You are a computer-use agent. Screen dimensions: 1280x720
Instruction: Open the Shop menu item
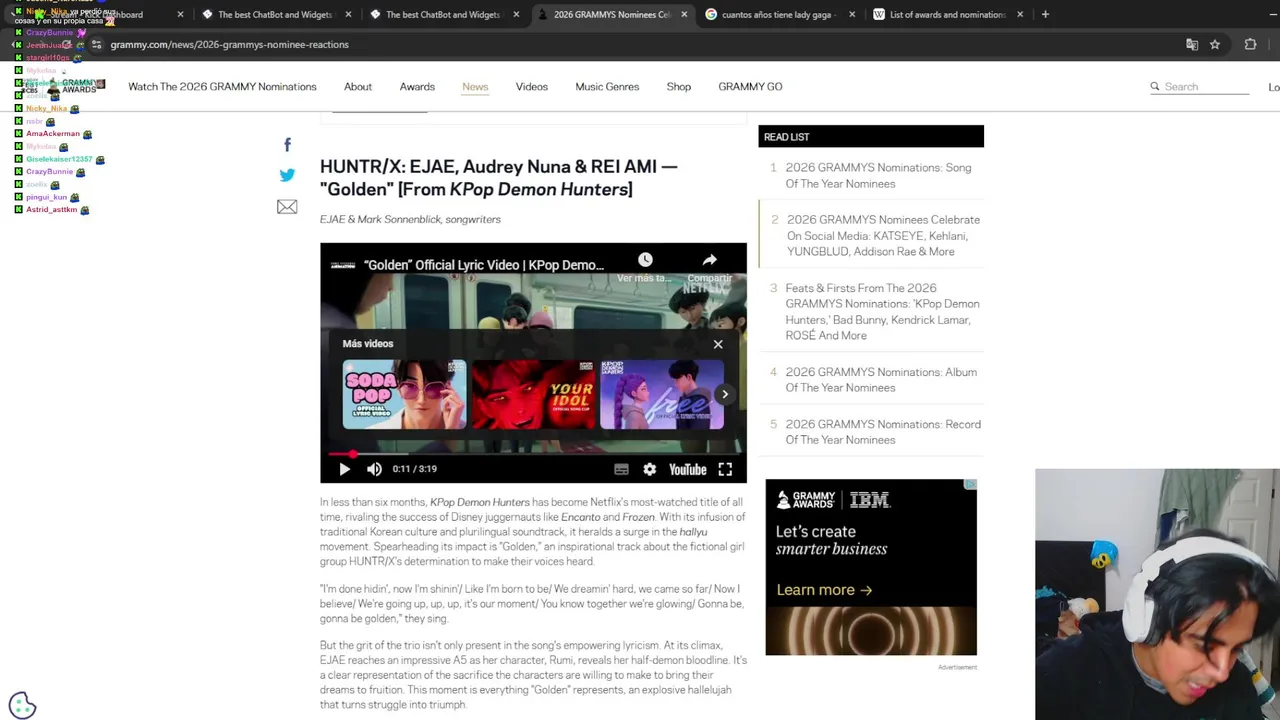coord(679,87)
